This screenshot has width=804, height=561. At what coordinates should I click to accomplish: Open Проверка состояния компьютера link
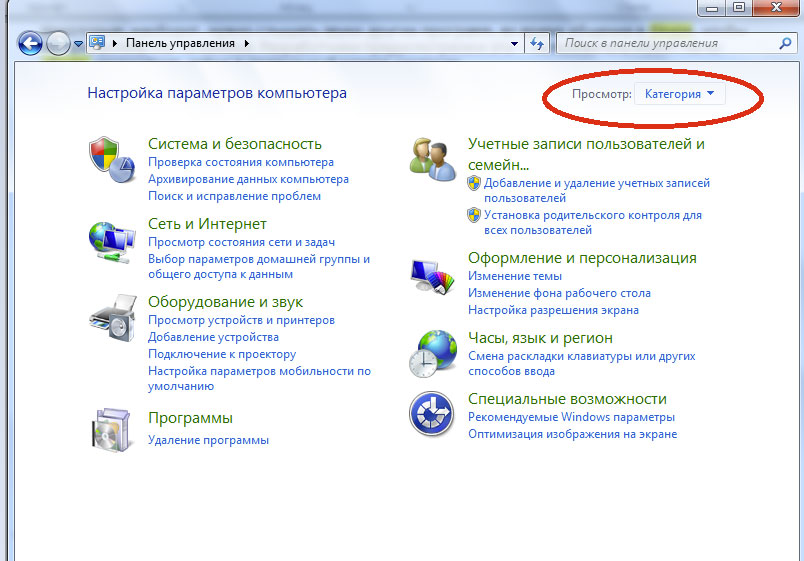point(241,162)
